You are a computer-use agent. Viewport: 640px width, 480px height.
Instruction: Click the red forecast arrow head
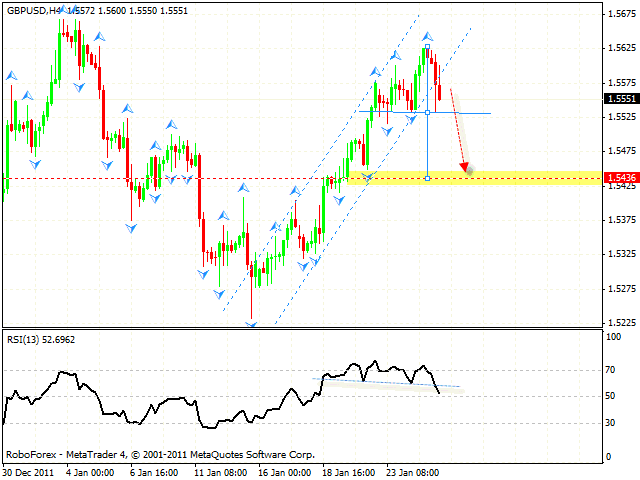[x=464, y=167]
